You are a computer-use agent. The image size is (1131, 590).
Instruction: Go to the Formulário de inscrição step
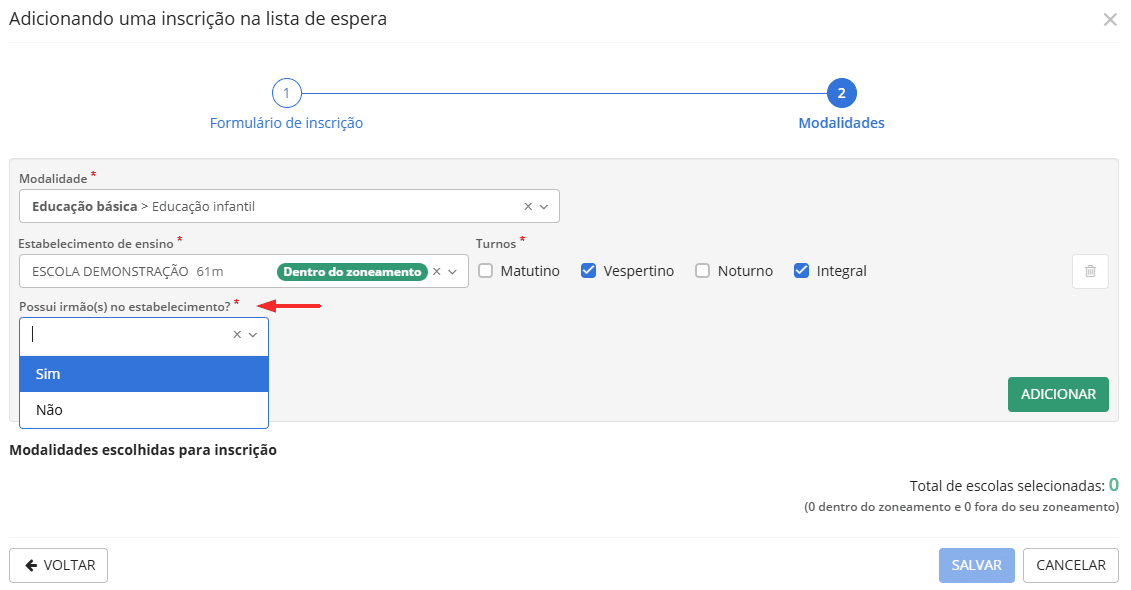click(287, 121)
